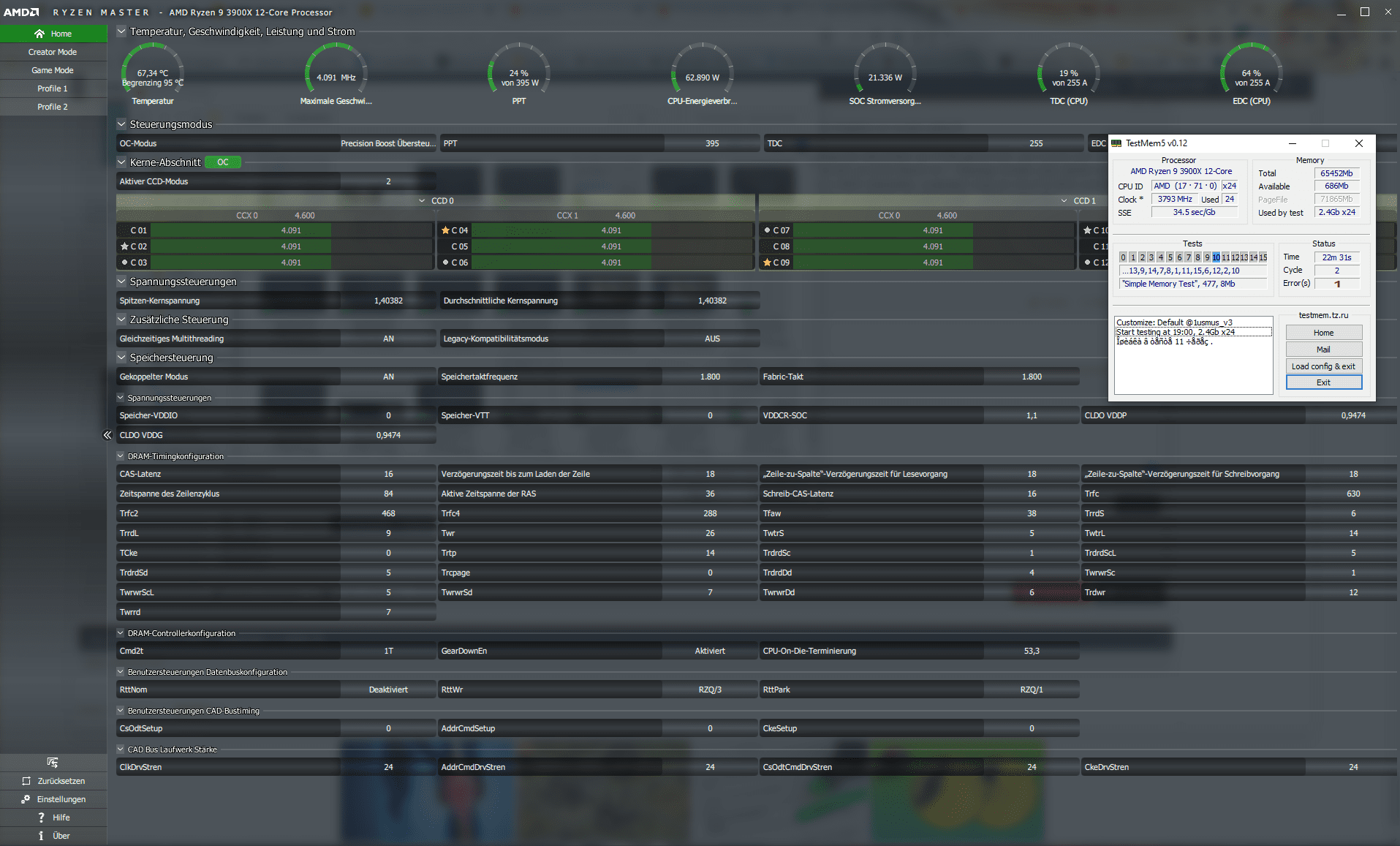Click the CAS-Latenz value field
Image resolution: width=1400 pixels, height=846 pixels.
click(388, 474)
